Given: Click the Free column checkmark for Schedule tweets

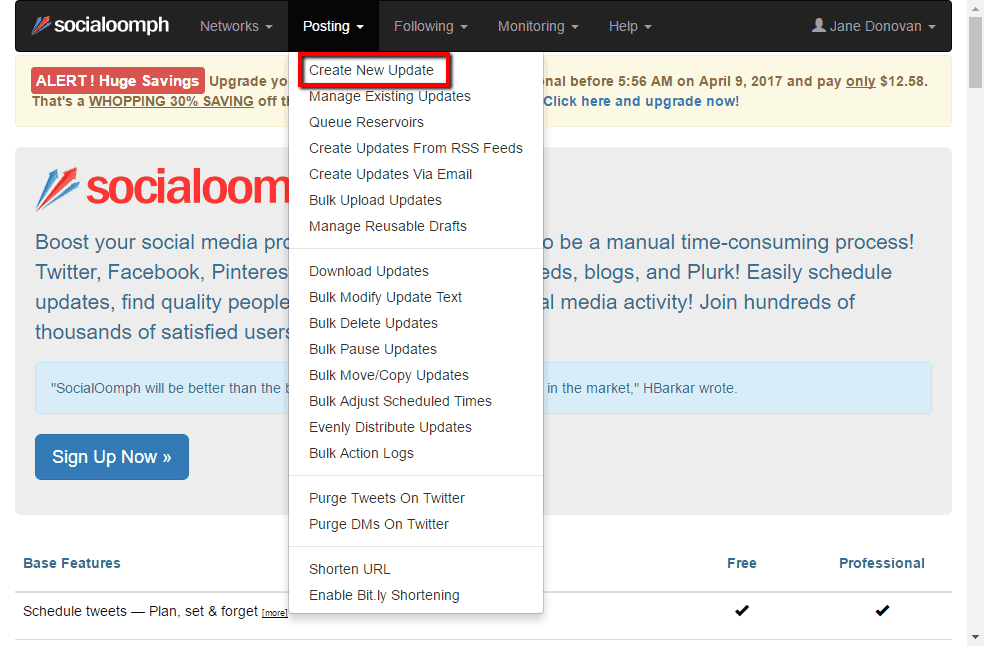Looking at the screenshot, I should [x=742, y=610].
